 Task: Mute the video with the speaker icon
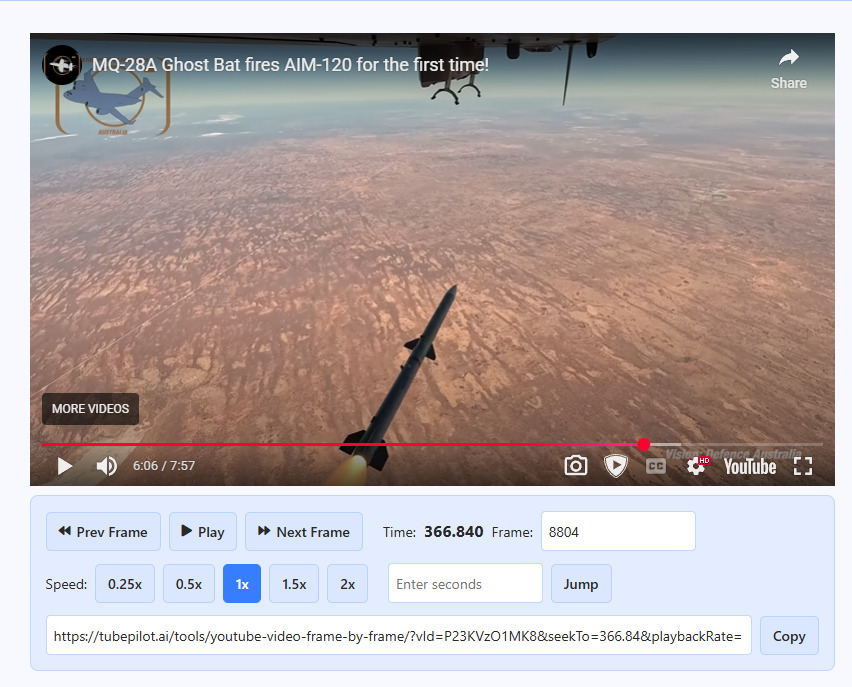(106, 466)
